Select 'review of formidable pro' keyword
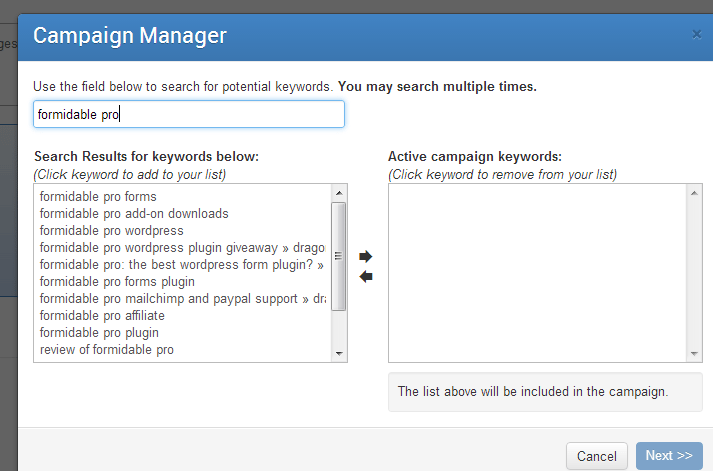Viewport: 713px width, 471px height. [x=106, y=350]
